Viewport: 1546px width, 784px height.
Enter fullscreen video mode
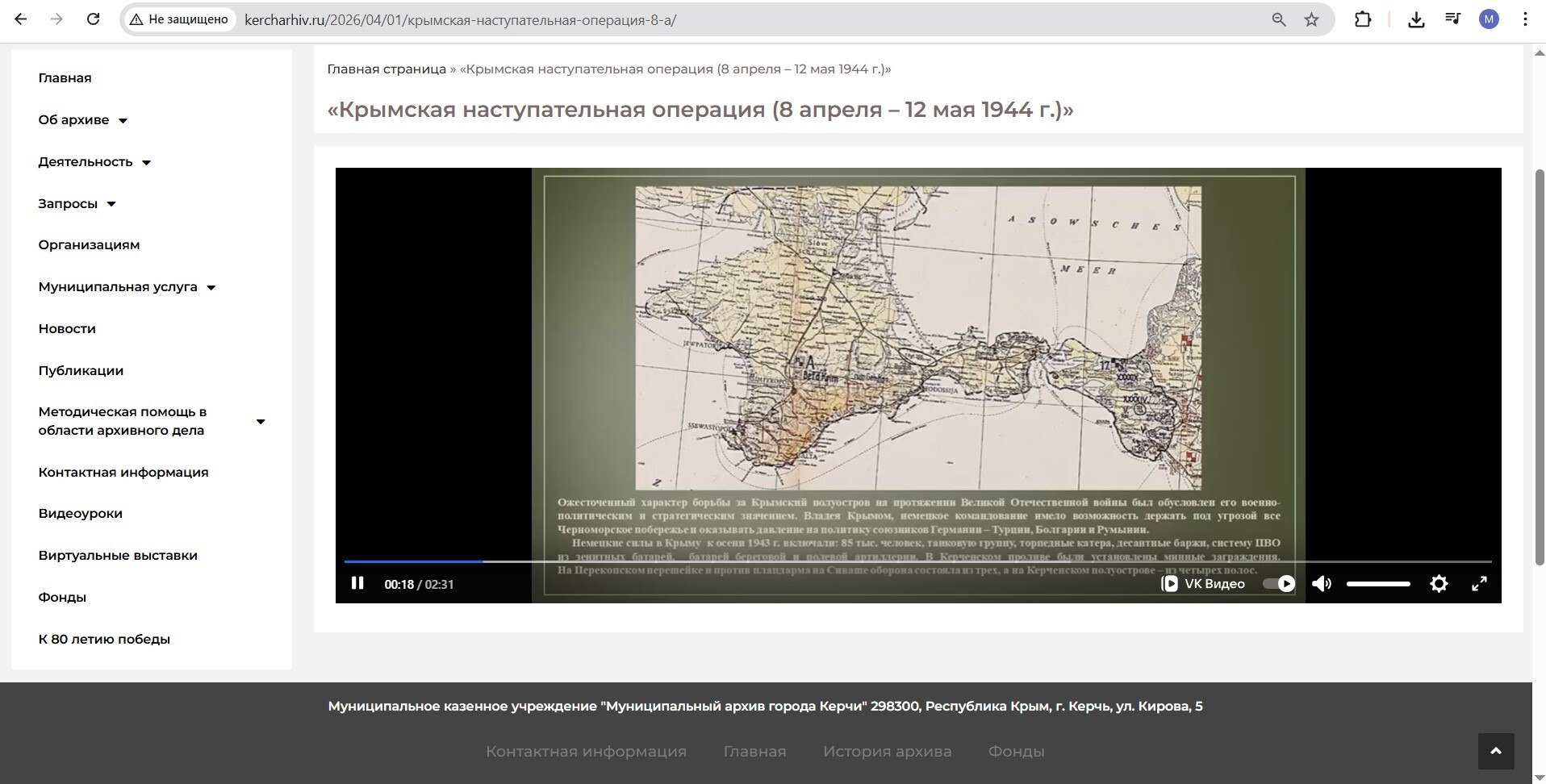tap(1478, 583)
